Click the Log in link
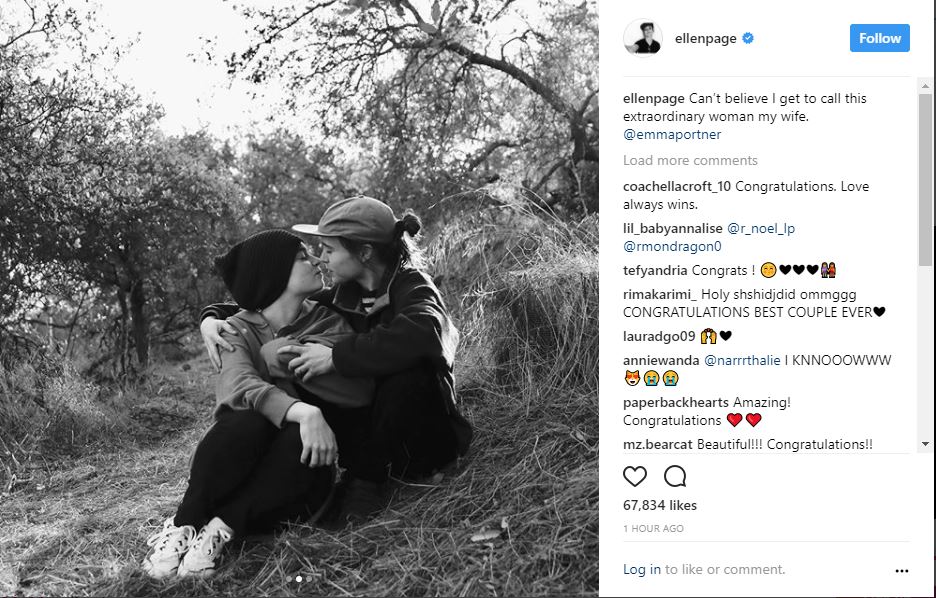Image resolution: width=936 pixels, height=598 pixels. point(642,569)
